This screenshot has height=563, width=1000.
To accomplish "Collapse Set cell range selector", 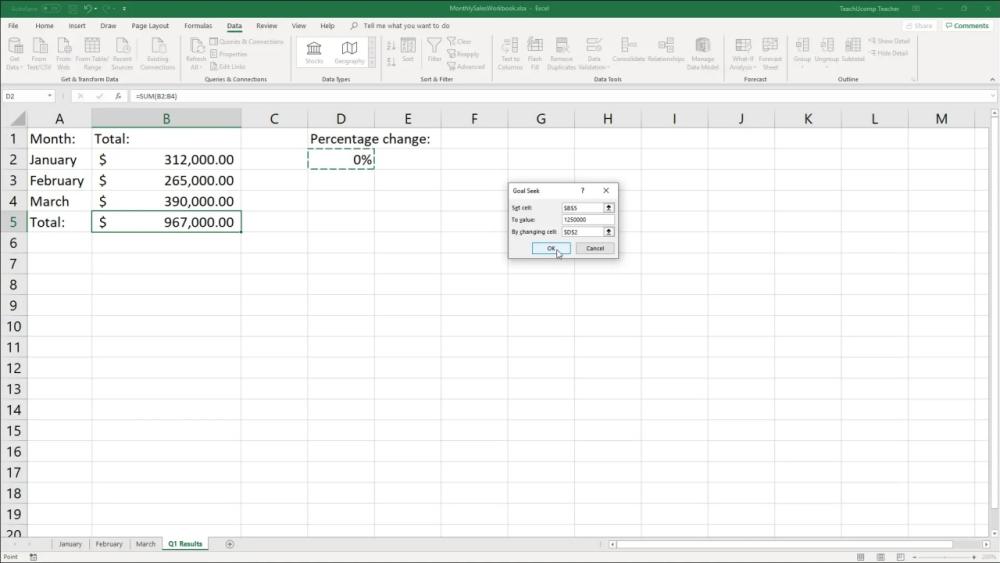I will 608,208.
